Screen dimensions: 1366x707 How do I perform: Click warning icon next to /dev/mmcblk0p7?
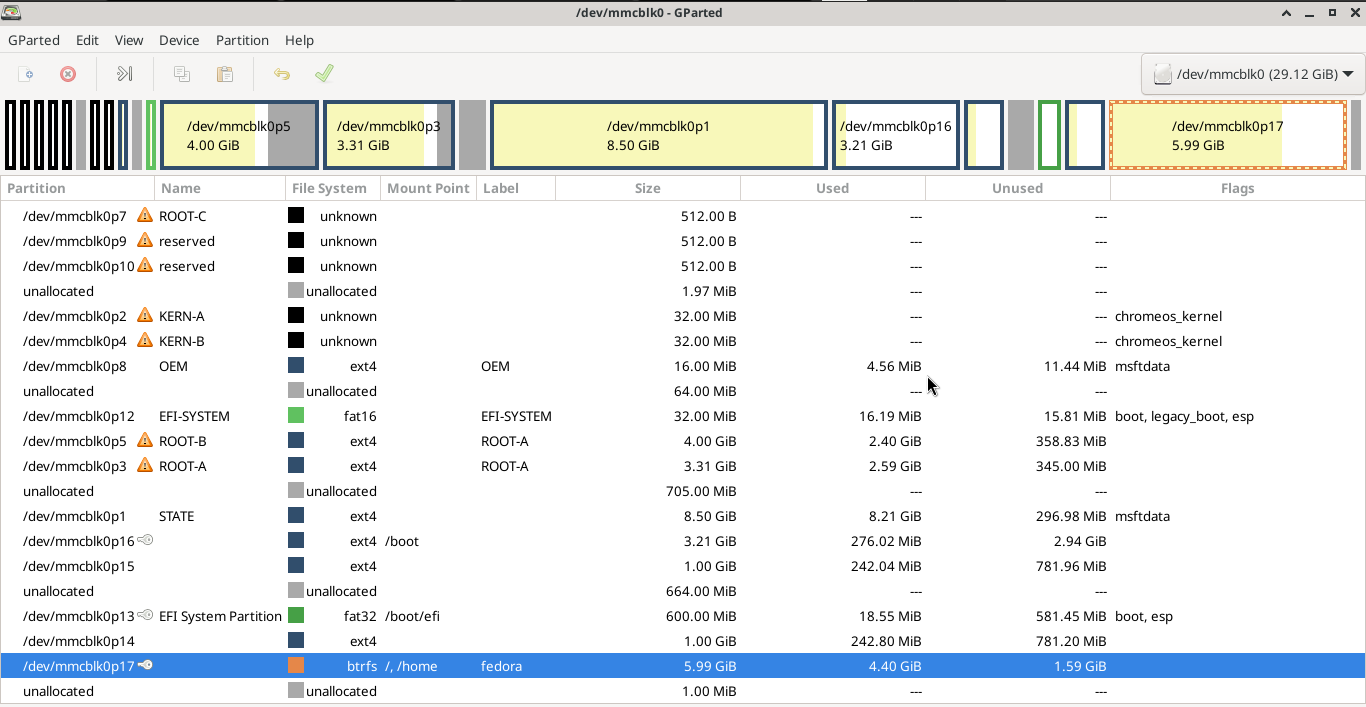[x=145, y=215]
